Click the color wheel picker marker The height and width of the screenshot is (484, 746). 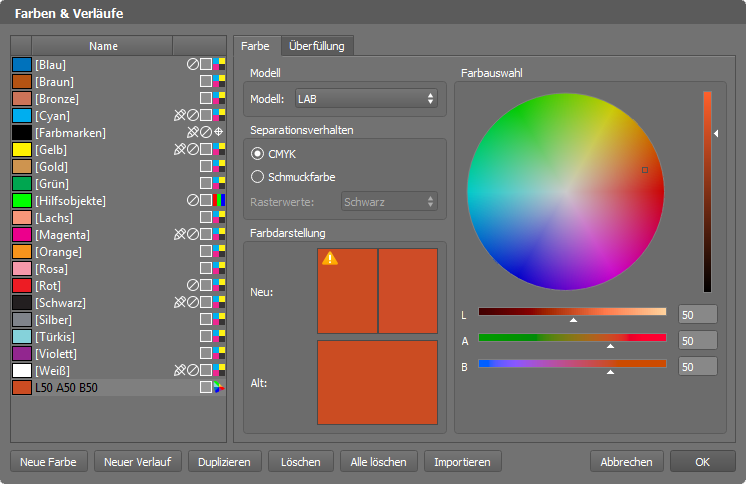(x=645, y=170)
